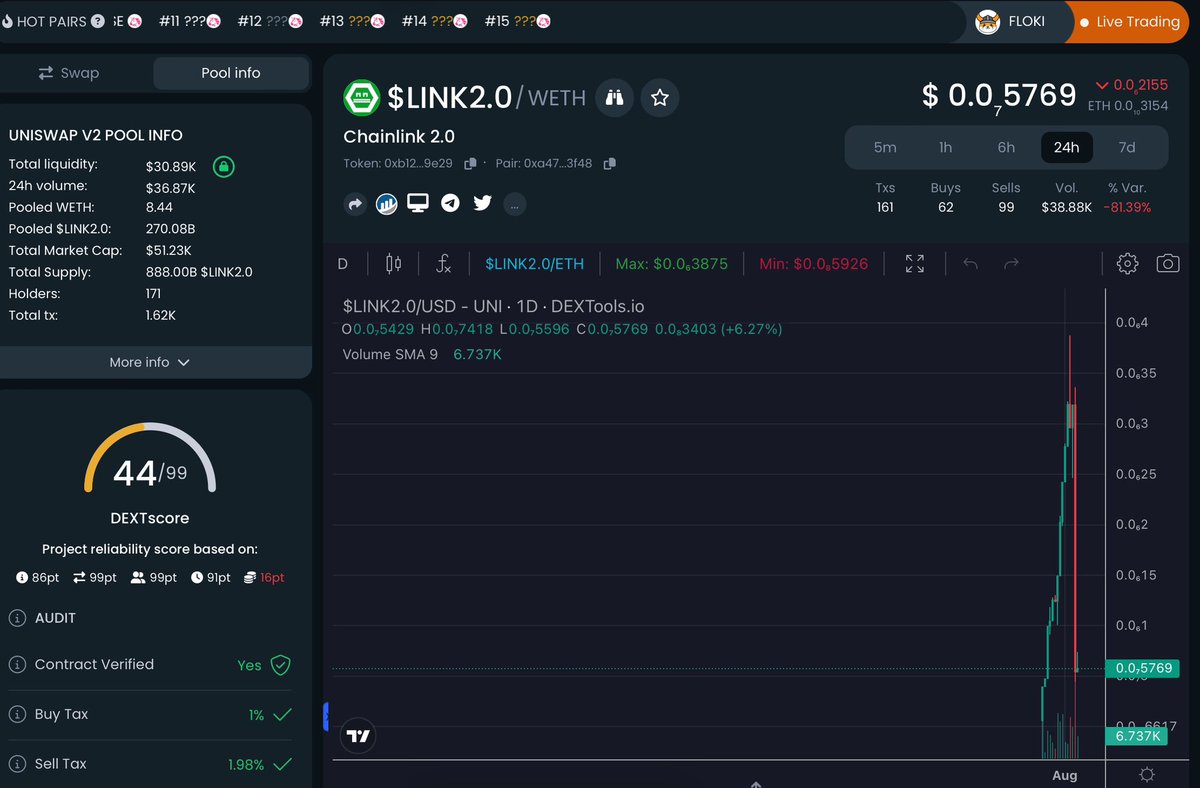1200x788 pixels.
Task: Click the 99pt holders score
Action: tap(154, 578)
